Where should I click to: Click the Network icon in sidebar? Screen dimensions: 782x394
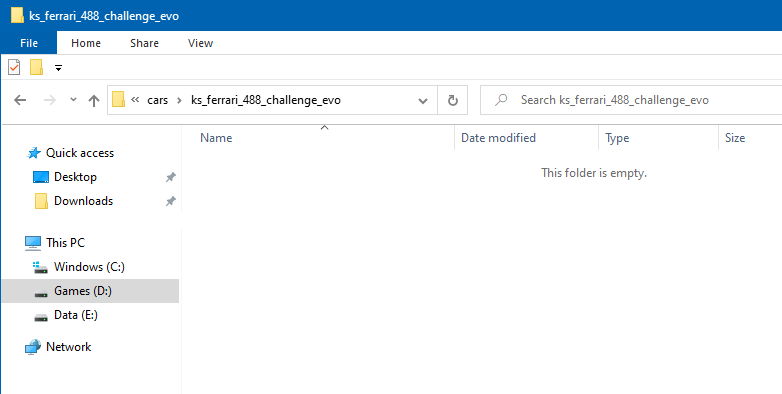click(33, 347)
